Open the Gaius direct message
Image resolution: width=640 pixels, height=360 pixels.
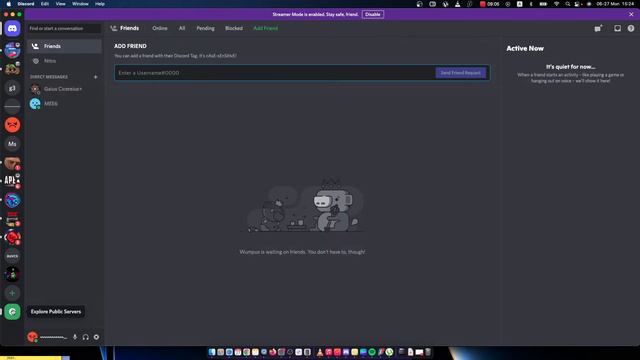tap(64, 89)
